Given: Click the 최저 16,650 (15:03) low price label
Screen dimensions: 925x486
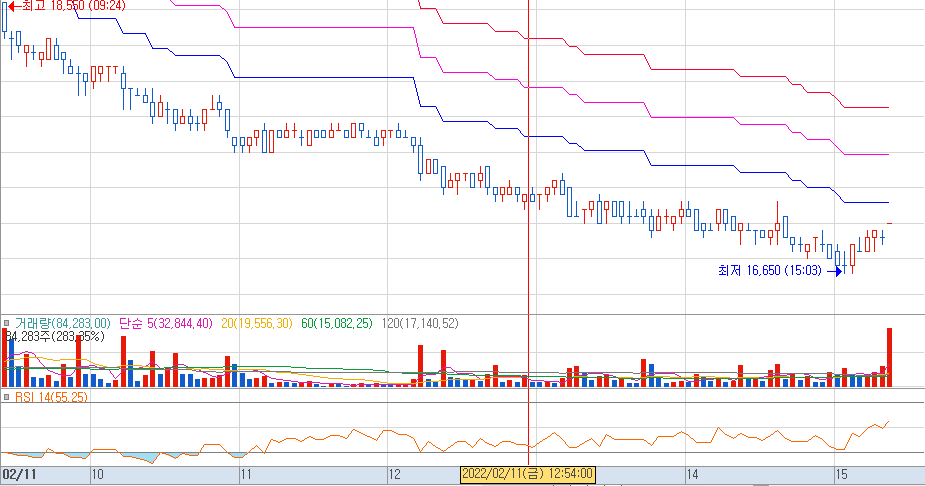Looking at the screenshot, I should click(x=769, y=270).
